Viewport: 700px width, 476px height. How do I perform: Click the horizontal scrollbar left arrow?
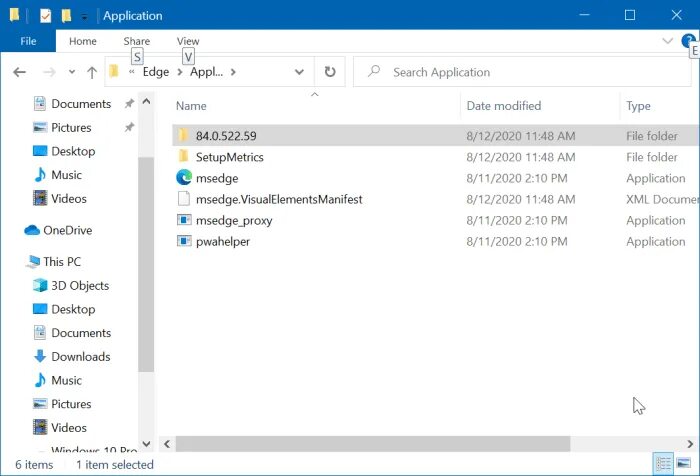pyautogui.click(x=167, y=444)
